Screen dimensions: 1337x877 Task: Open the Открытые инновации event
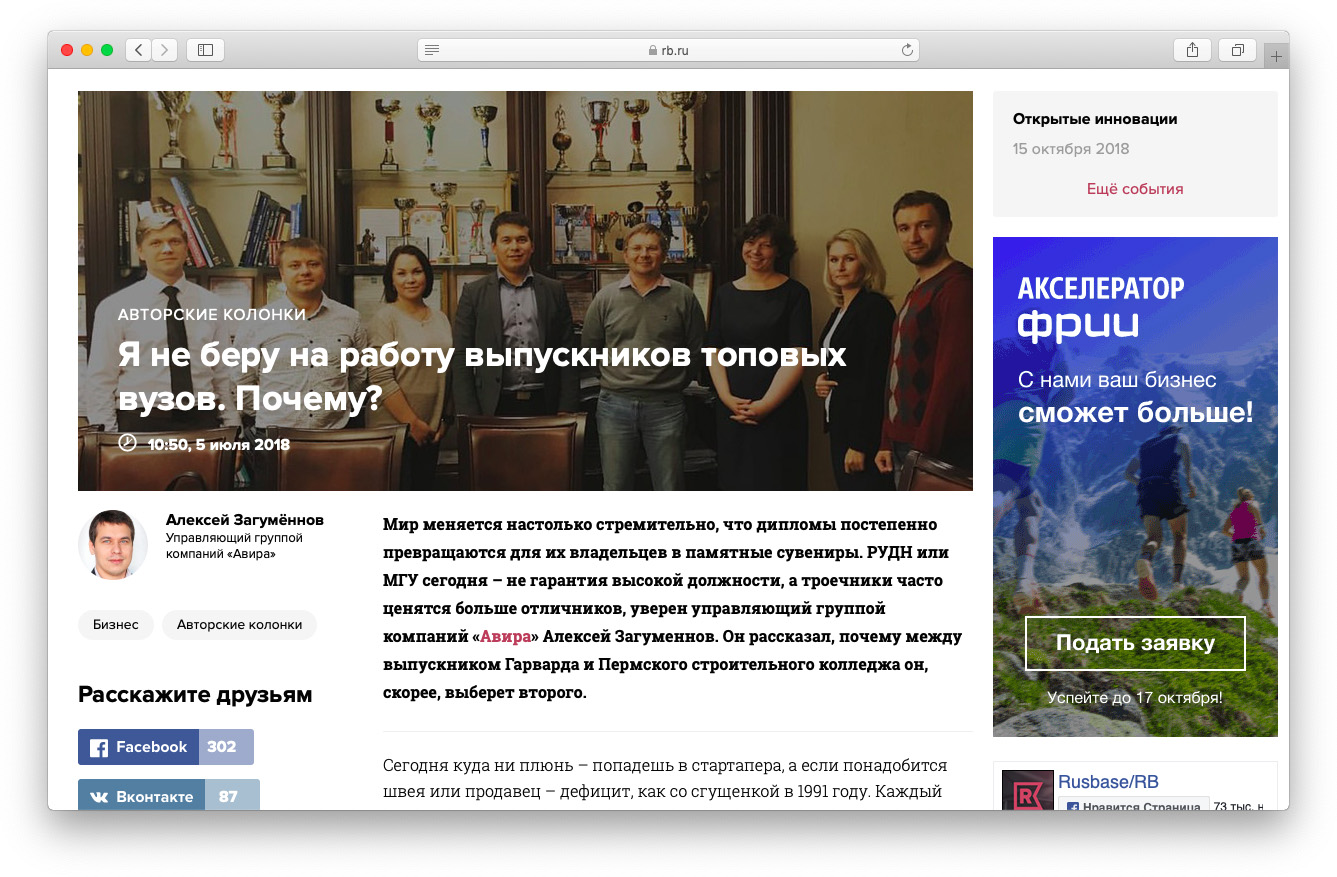point(1095,119)
